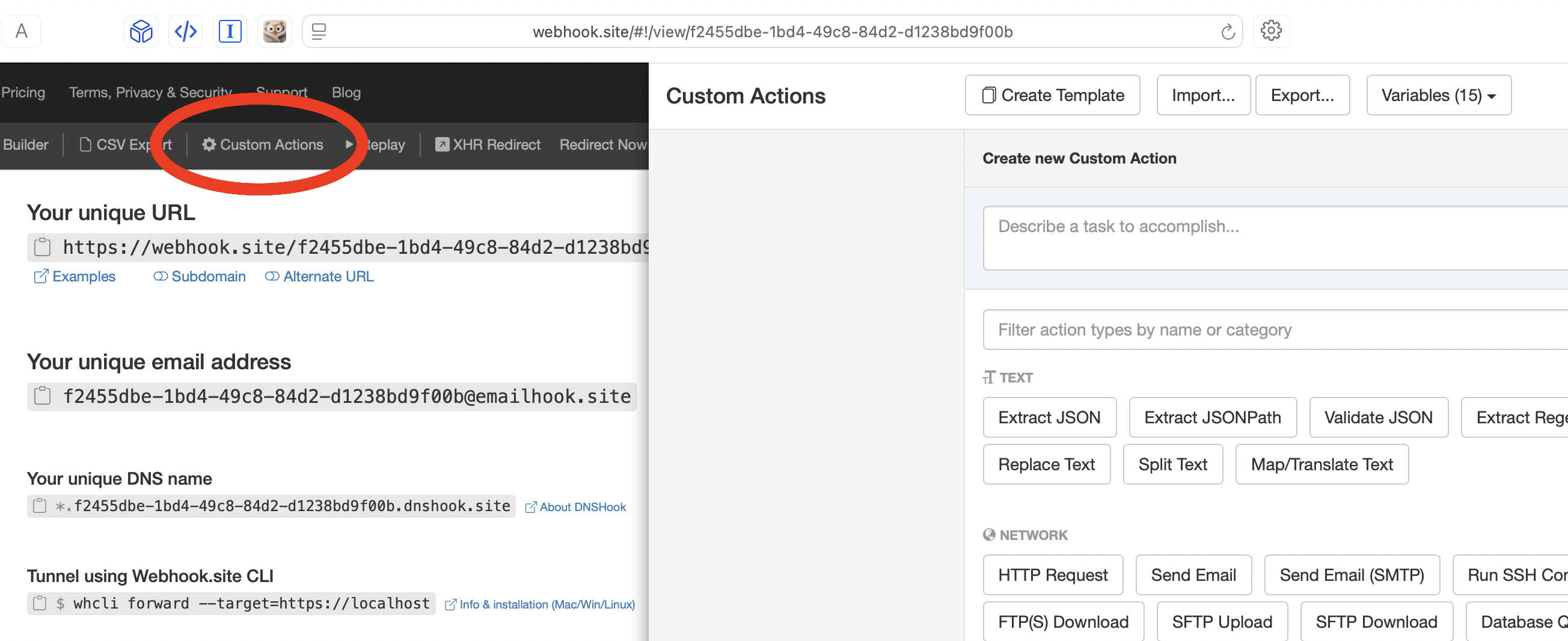This screenshot has width=1568, height=641.
Task: Click the 'Describe a task to accomplish' field
Action: (x=1275, y=238)
